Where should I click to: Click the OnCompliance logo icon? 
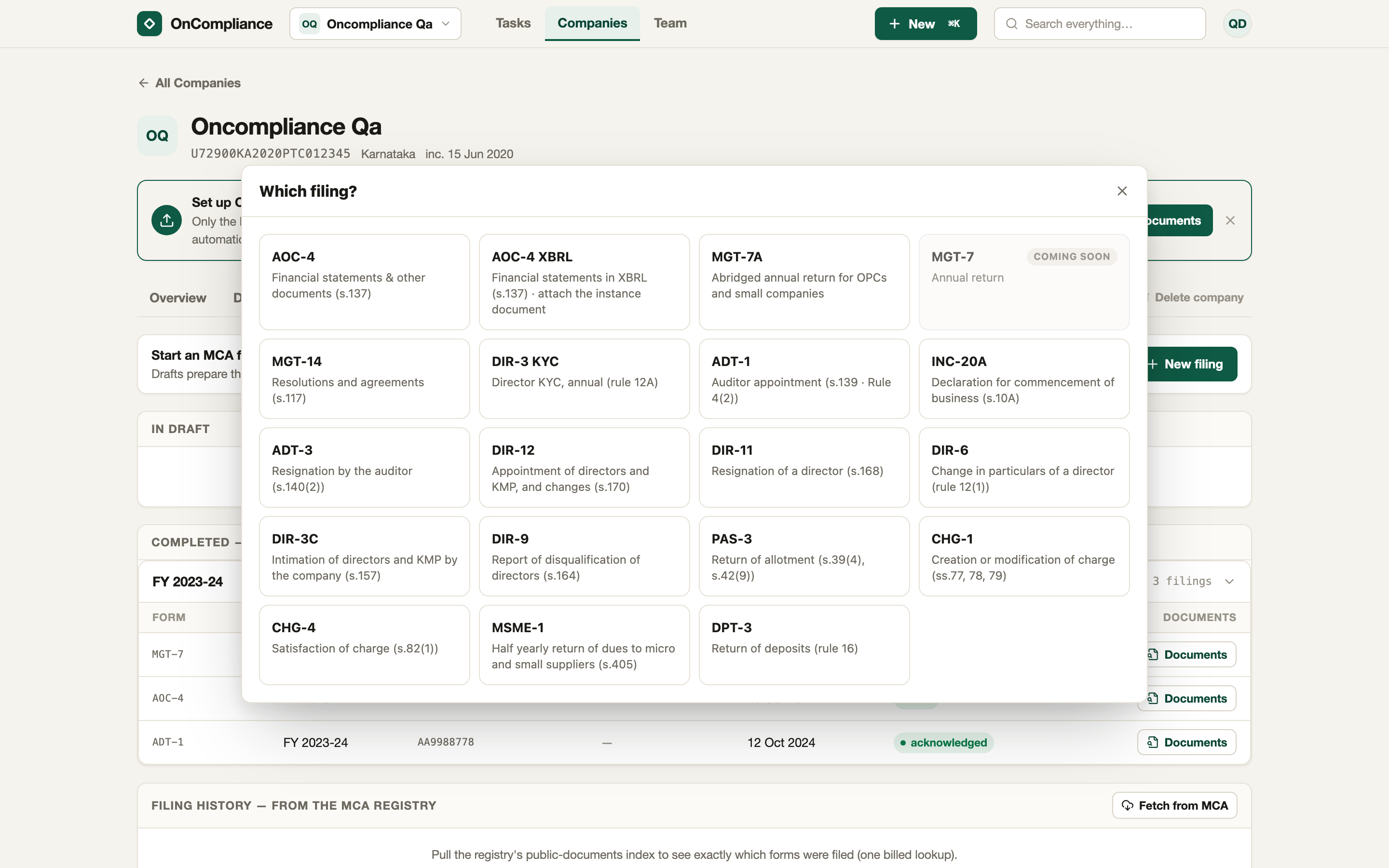(x=149, y=24)
